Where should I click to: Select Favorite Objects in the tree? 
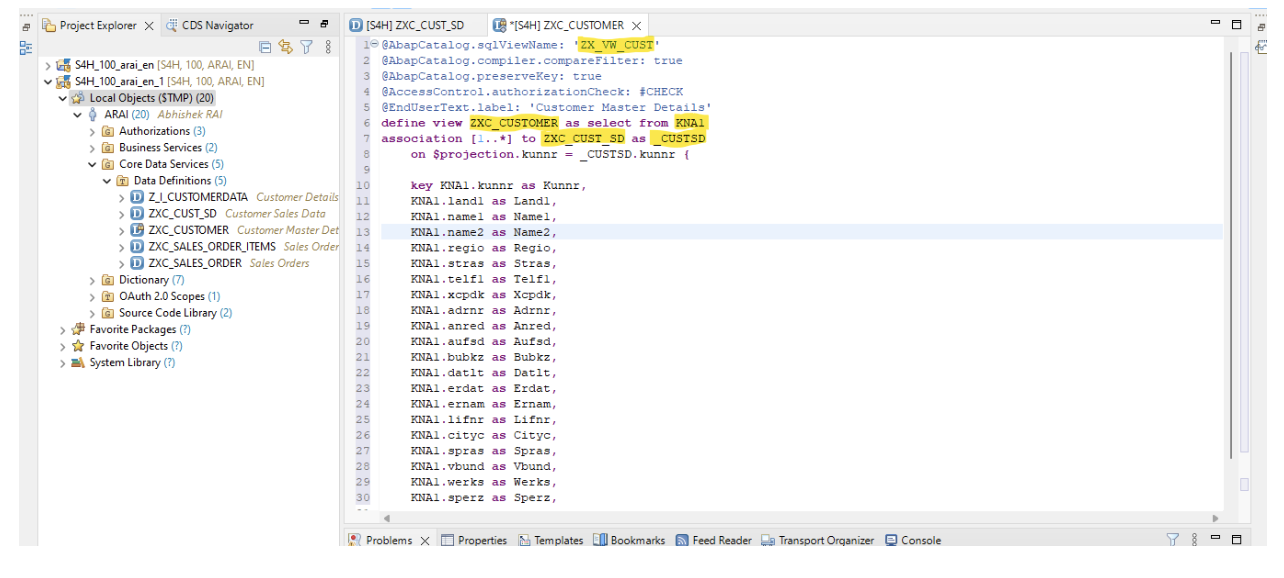128,346
